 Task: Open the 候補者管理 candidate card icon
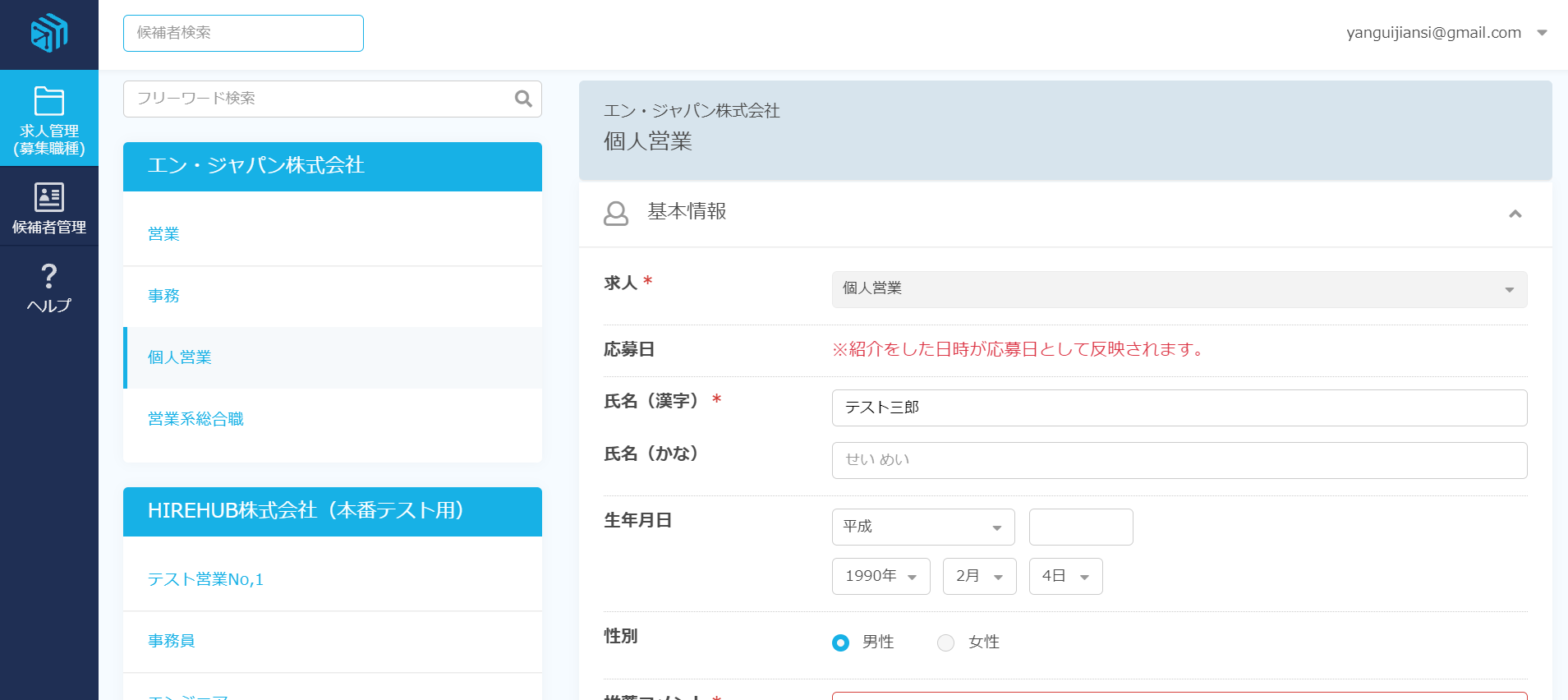tap(48, 197)
